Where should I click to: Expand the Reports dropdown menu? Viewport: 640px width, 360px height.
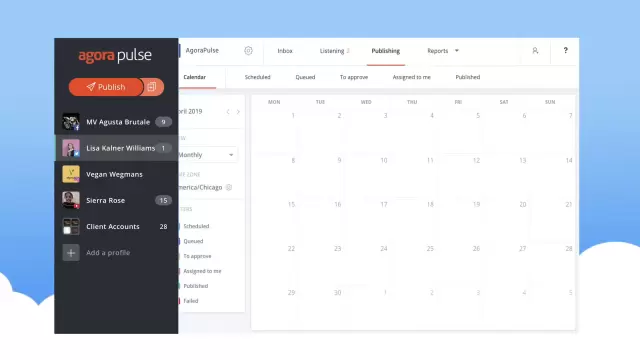pyautogui.click(x=443, y=51)
